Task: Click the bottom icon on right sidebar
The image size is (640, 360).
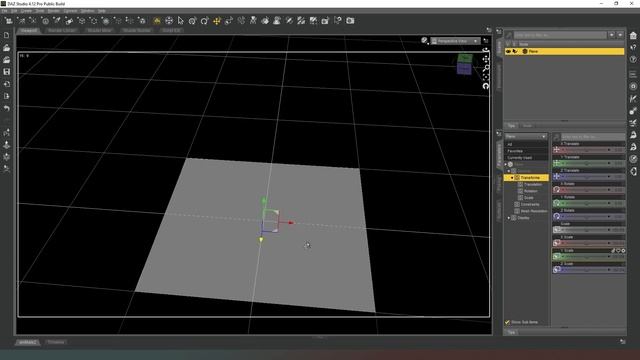Action: [x=633, y=171]
